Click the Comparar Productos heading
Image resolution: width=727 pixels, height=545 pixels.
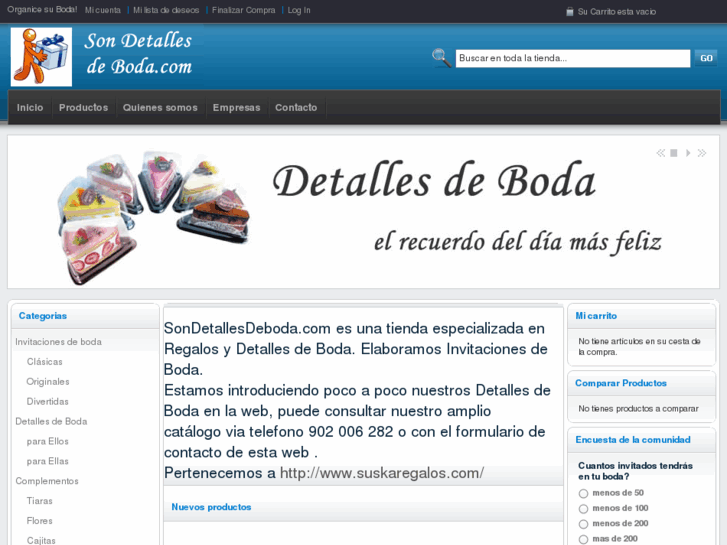(x=621, y=383)
